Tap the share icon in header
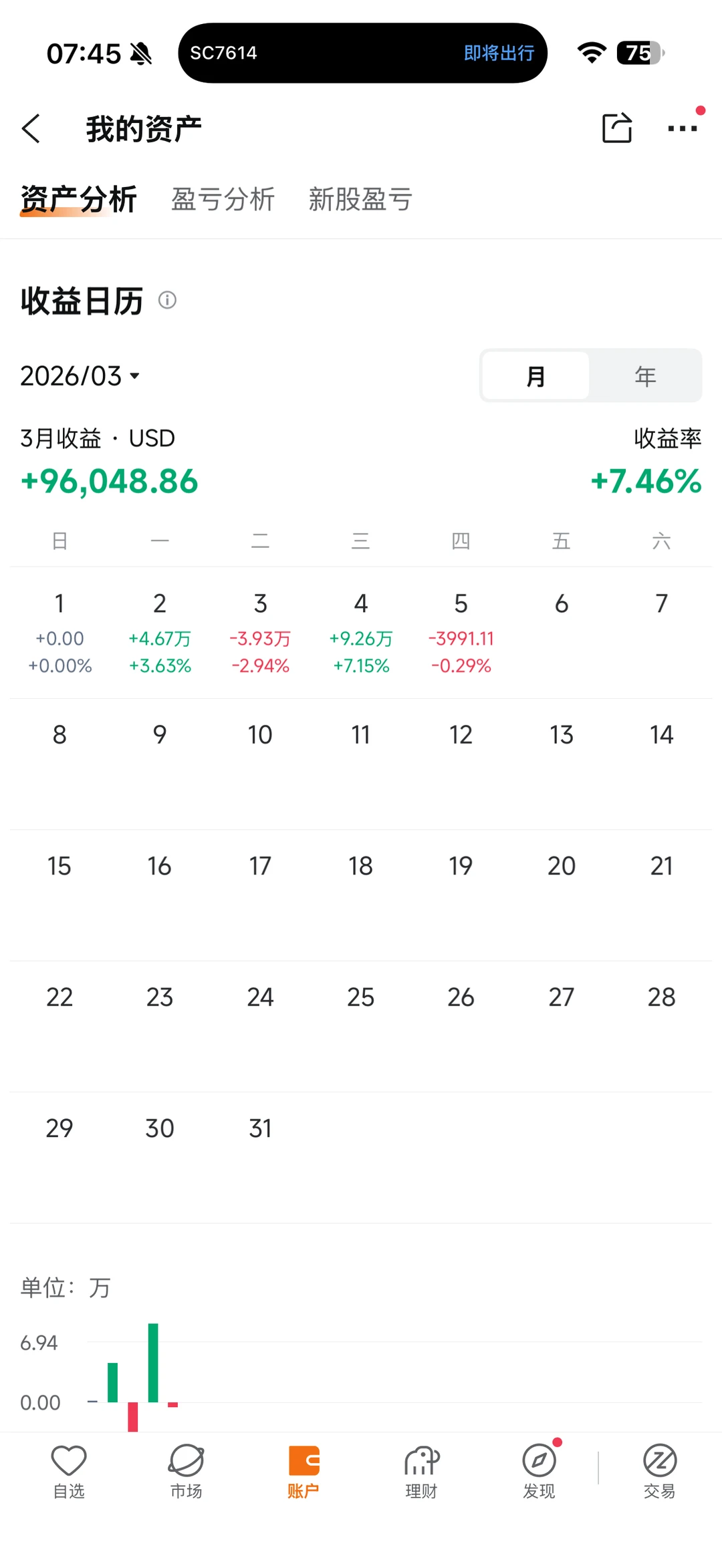The height and width of the screenshot is (1568, 722). coord(616,128)
